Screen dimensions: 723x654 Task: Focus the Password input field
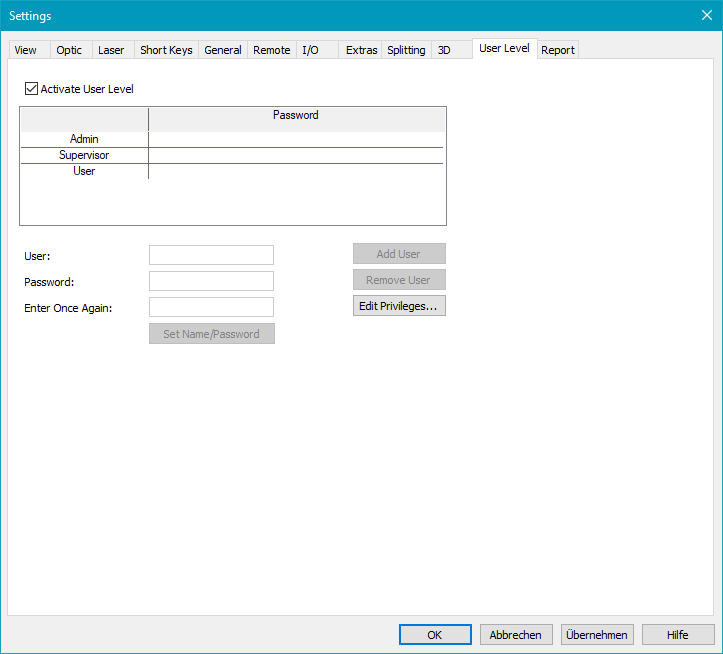click(211, 281)
